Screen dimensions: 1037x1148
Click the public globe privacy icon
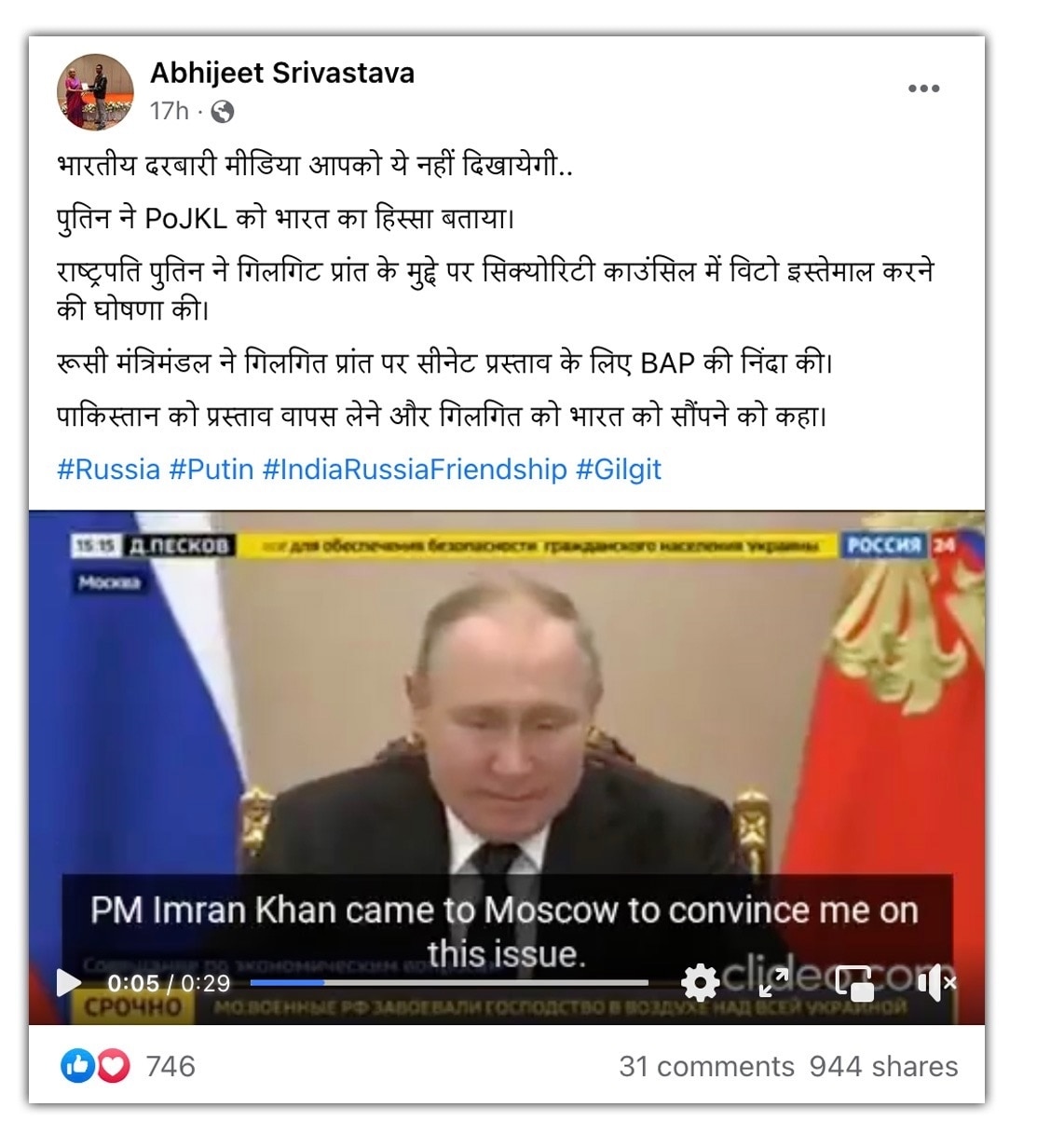click(x=223, y=112)
